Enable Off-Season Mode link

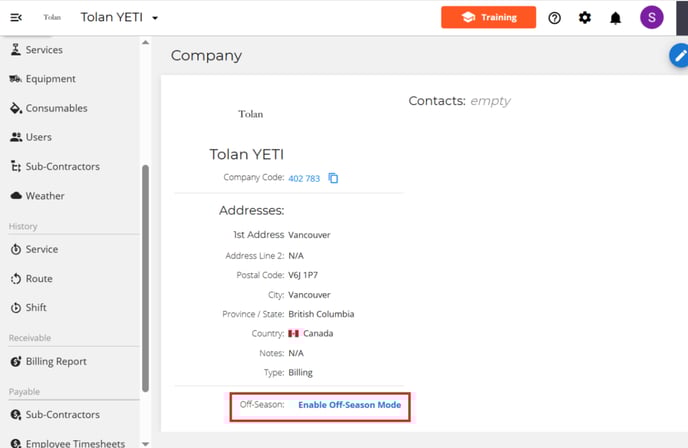click(349, 405)
